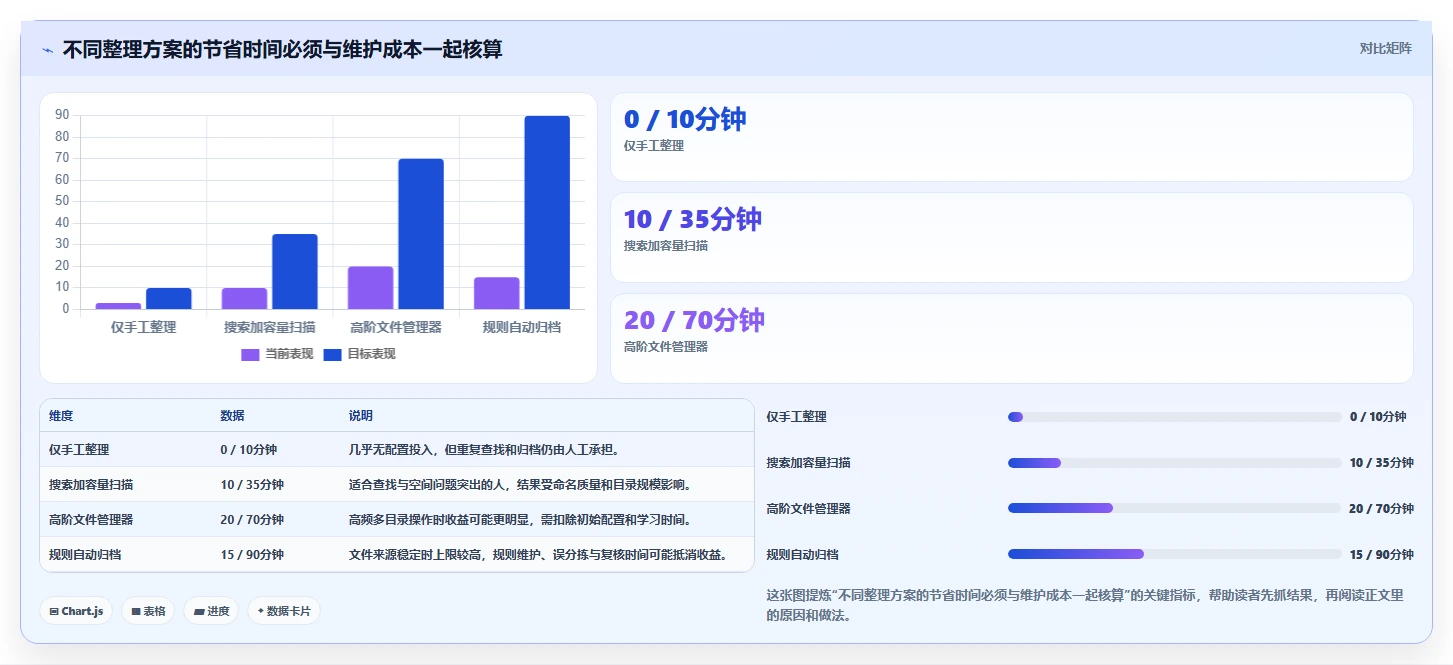Click the purple 当前表现 bar for 高阶文件管理器
Image resolution: width=1453 pixels, height=665 pixels.
370,288
